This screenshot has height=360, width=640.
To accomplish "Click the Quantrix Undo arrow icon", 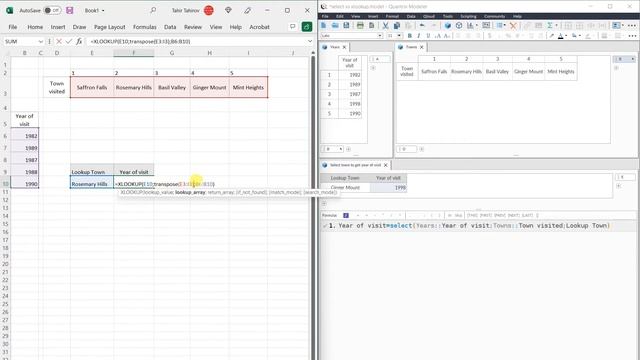I will 422,25.
